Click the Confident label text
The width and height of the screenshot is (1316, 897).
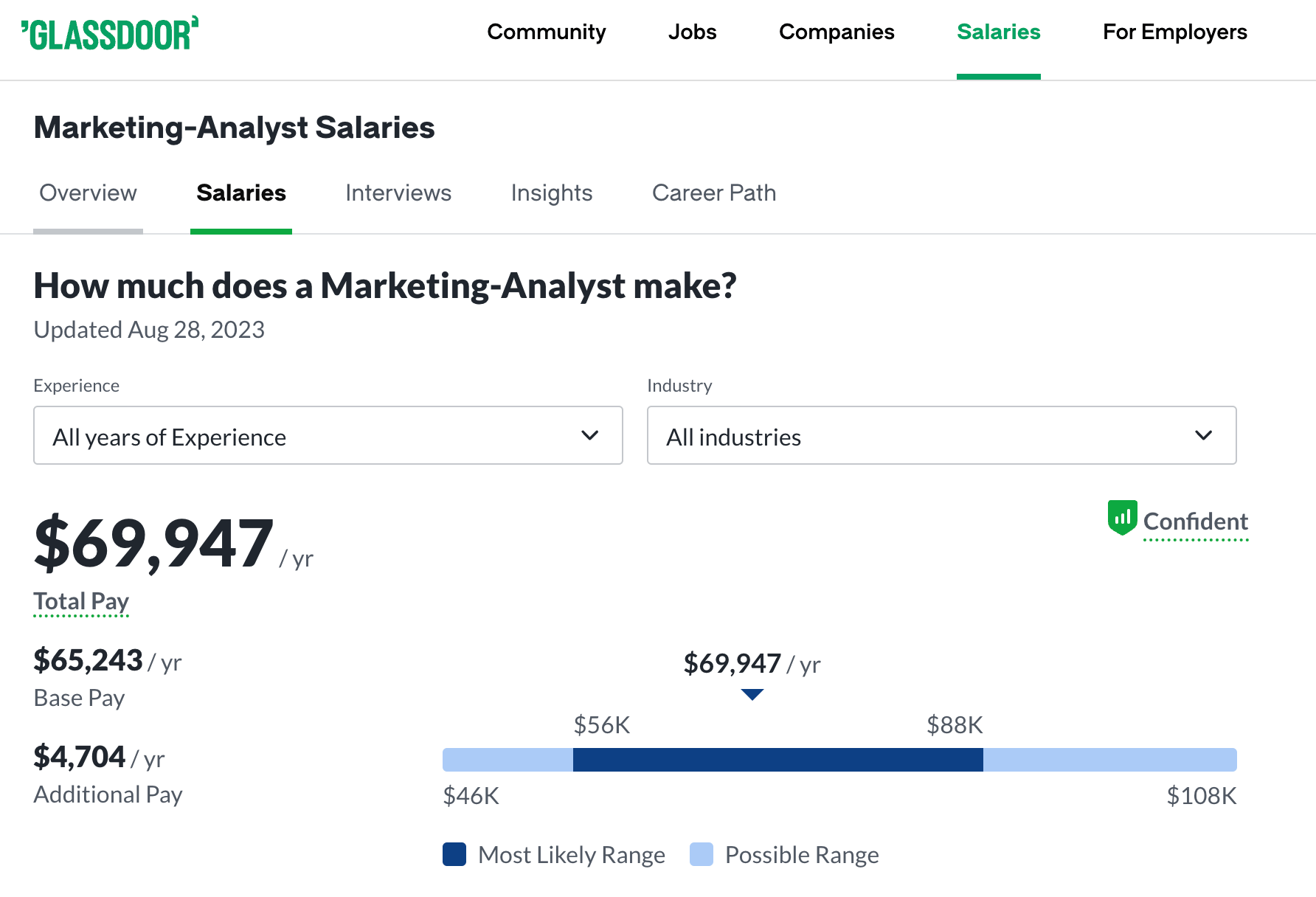click(x=1196, y=521)
